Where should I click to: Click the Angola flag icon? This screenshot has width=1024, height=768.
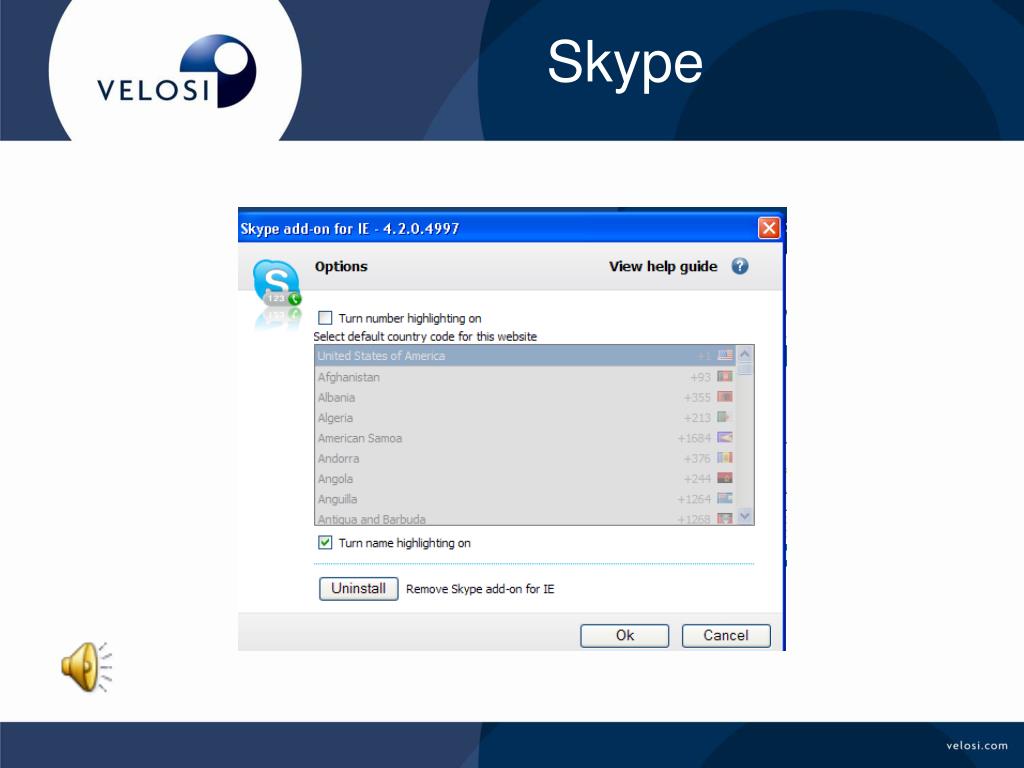[725, 477]
